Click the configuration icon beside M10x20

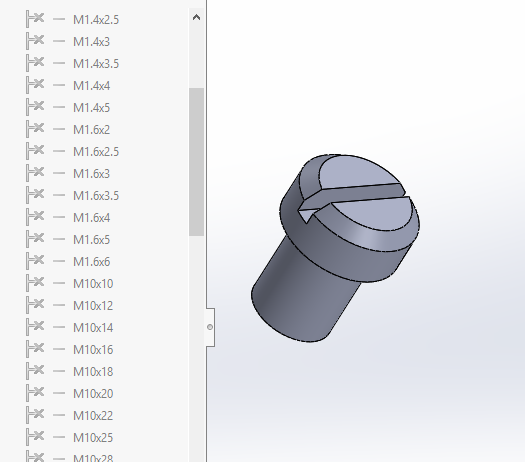pos(35,393)
